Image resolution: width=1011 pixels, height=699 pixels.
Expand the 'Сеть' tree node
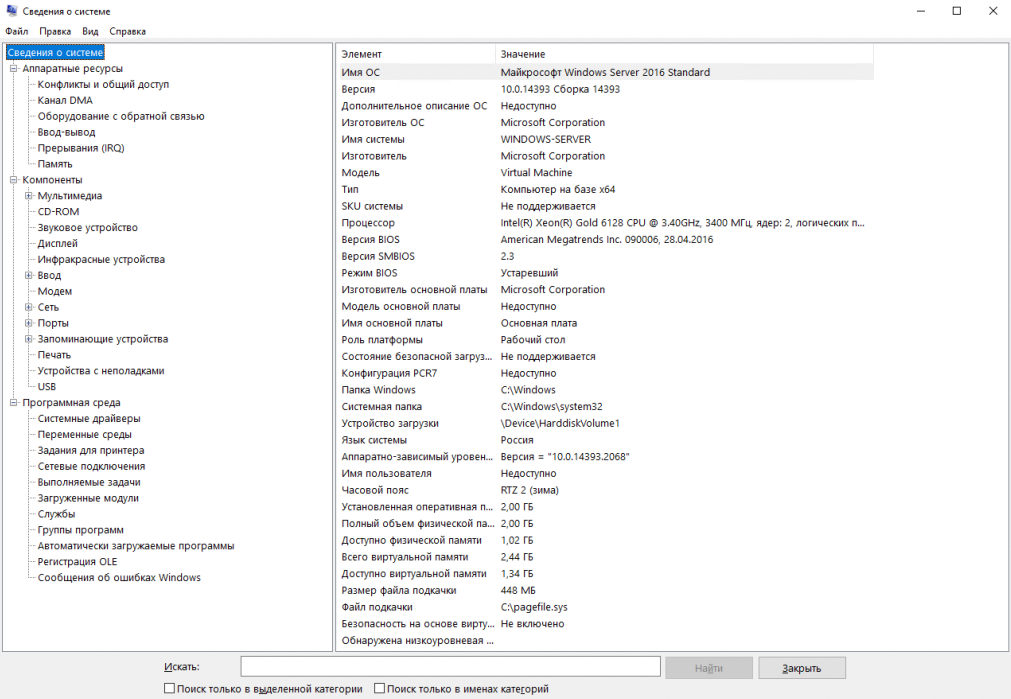tap(28, 307)
